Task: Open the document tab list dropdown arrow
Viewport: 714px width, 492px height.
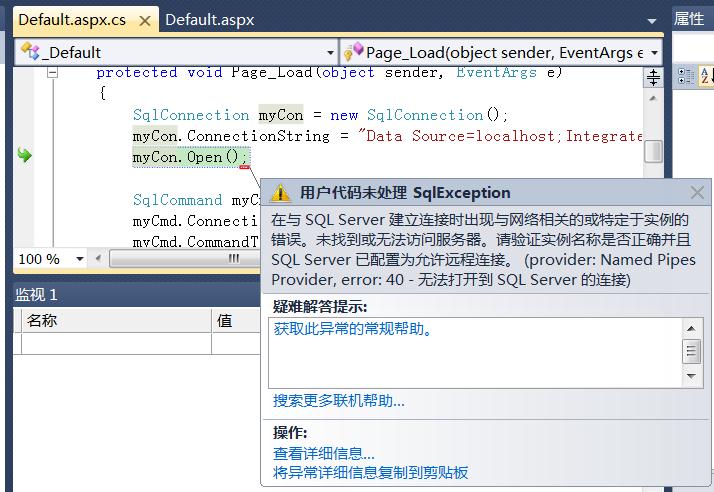Action: [x=651, y=20]
